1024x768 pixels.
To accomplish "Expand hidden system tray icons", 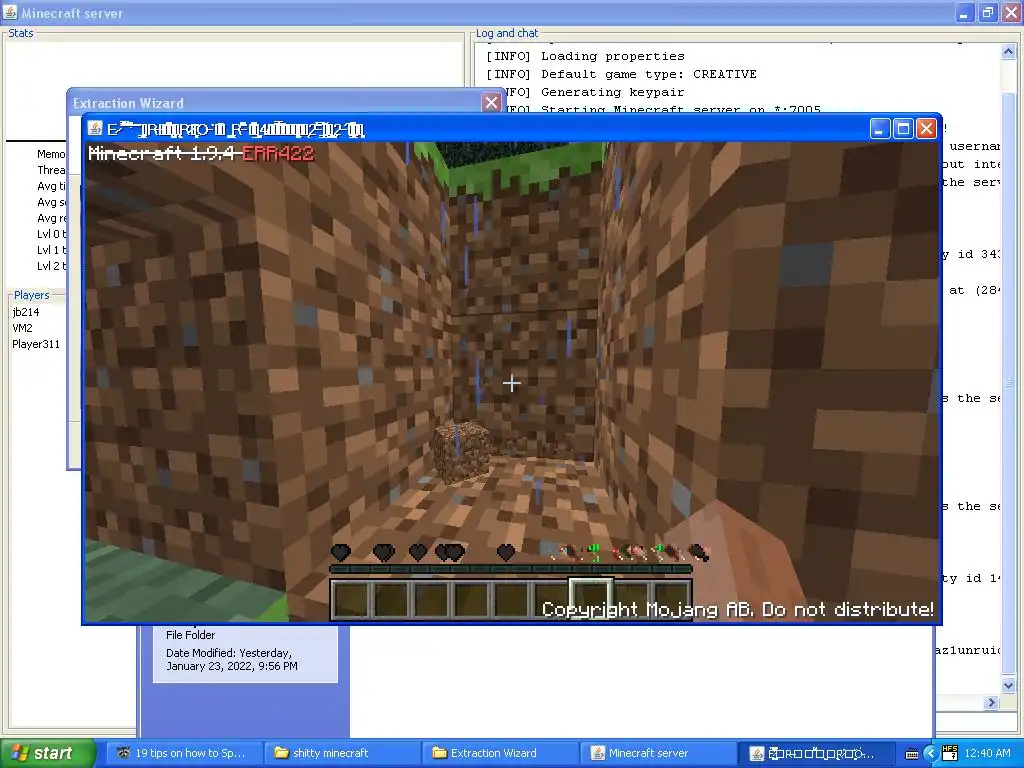I will pyautogui.click(x=931, y=754).
